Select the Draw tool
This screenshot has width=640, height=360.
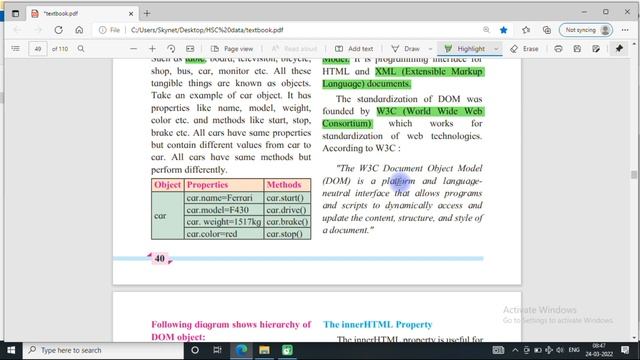405,49
